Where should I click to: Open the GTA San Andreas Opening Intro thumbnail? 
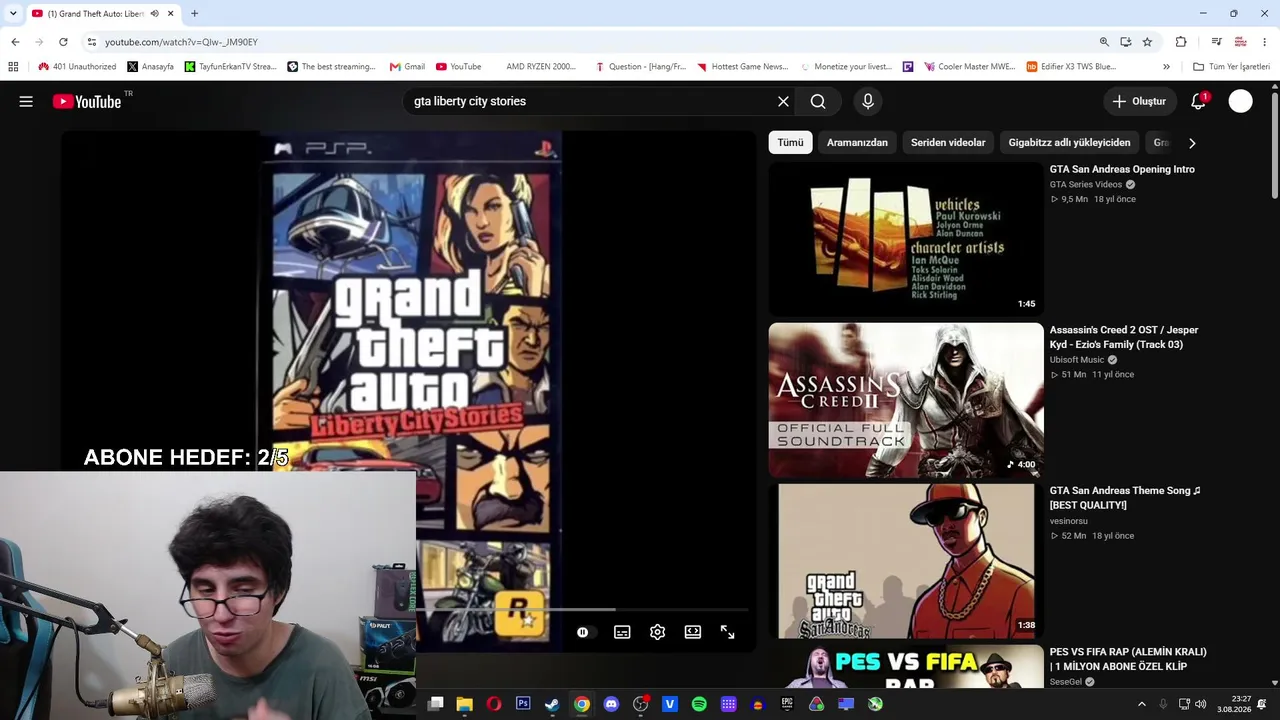tap(906, 239)
